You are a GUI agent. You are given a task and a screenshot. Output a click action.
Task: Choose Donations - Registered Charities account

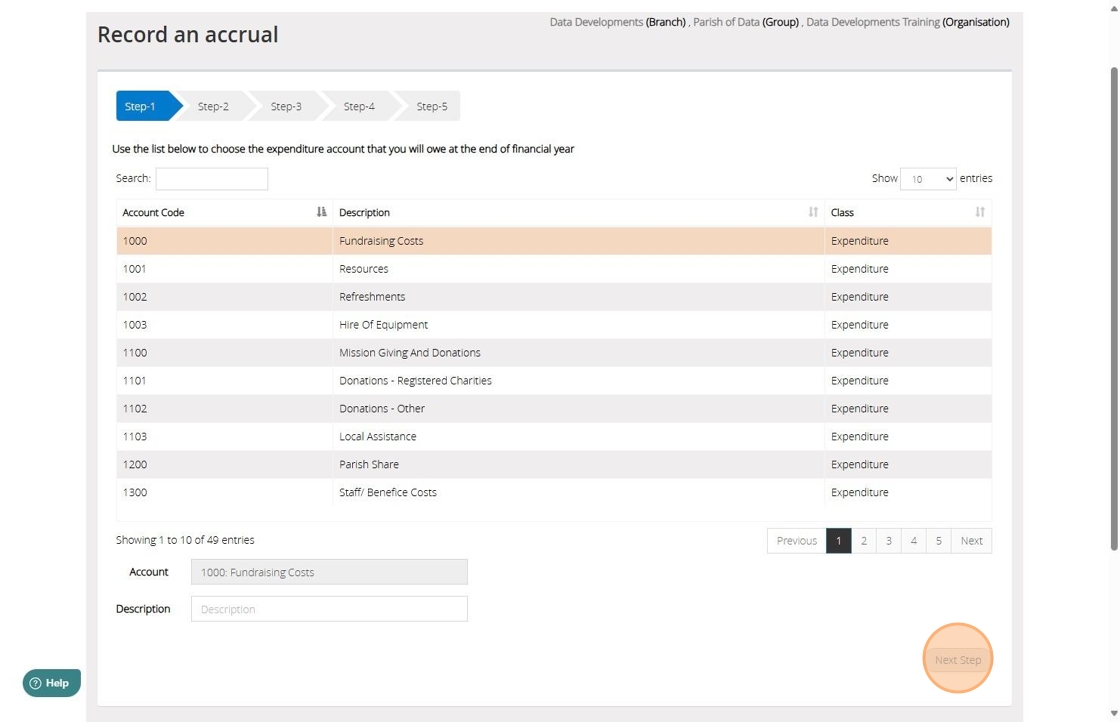pyautogui.click(x=554, y=380)
